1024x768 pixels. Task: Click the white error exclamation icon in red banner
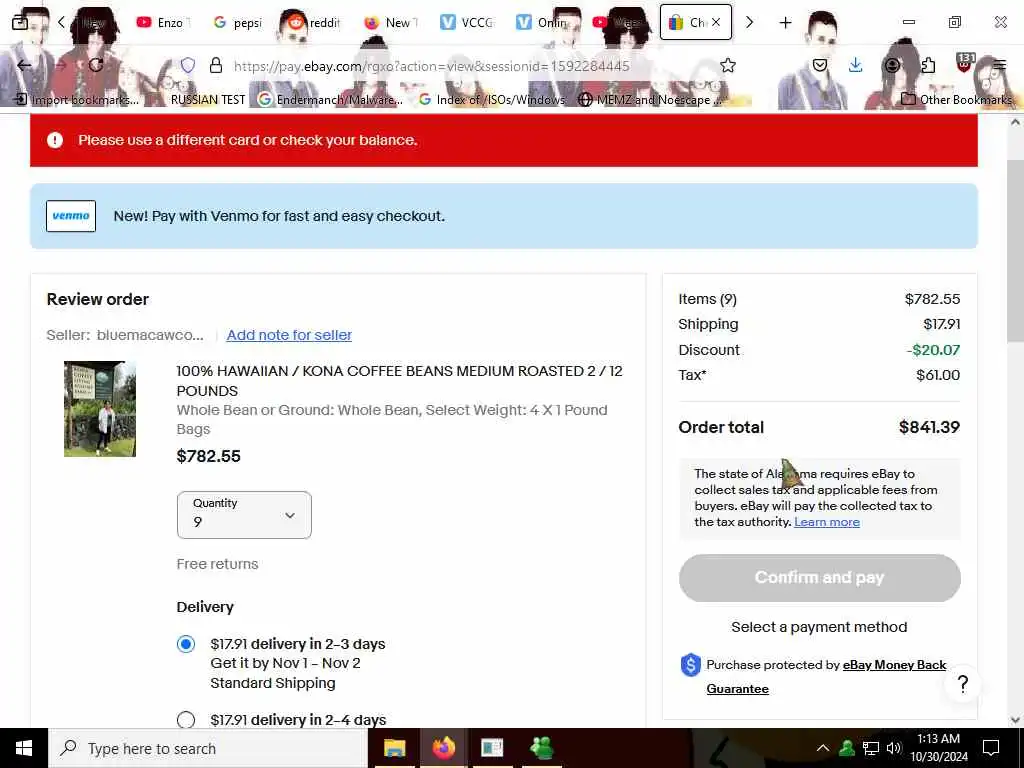pos(55,140)
